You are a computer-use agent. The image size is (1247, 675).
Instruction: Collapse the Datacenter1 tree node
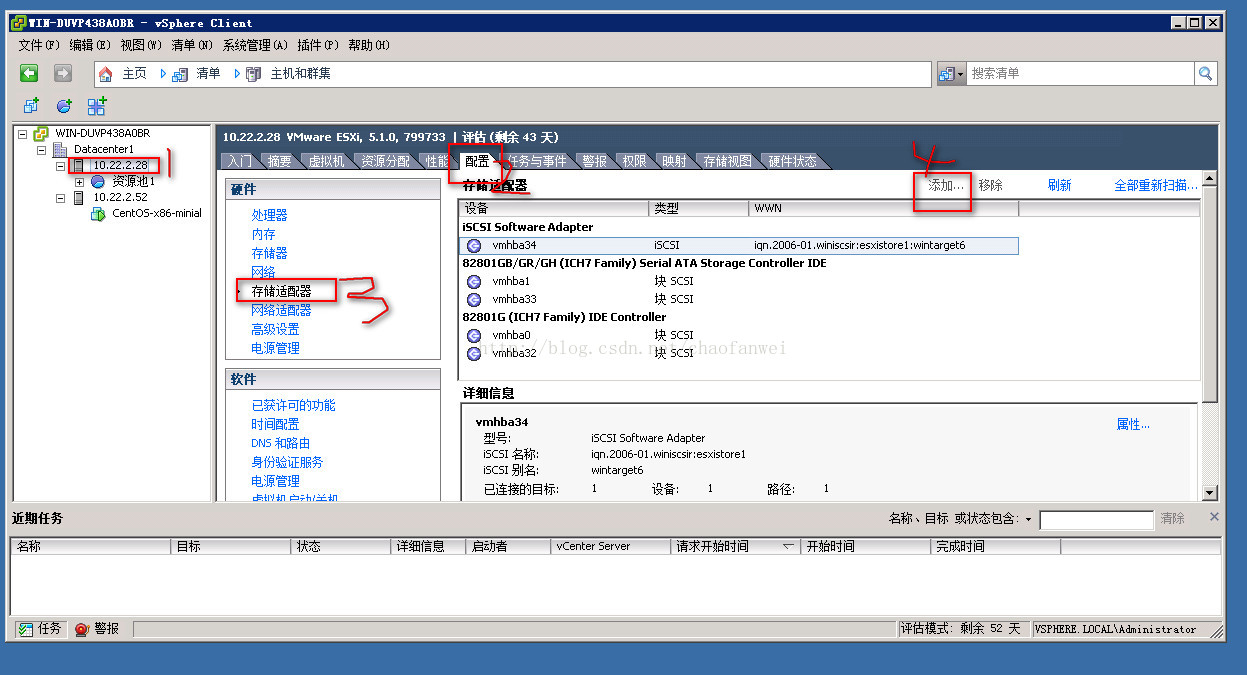[42, 150]
